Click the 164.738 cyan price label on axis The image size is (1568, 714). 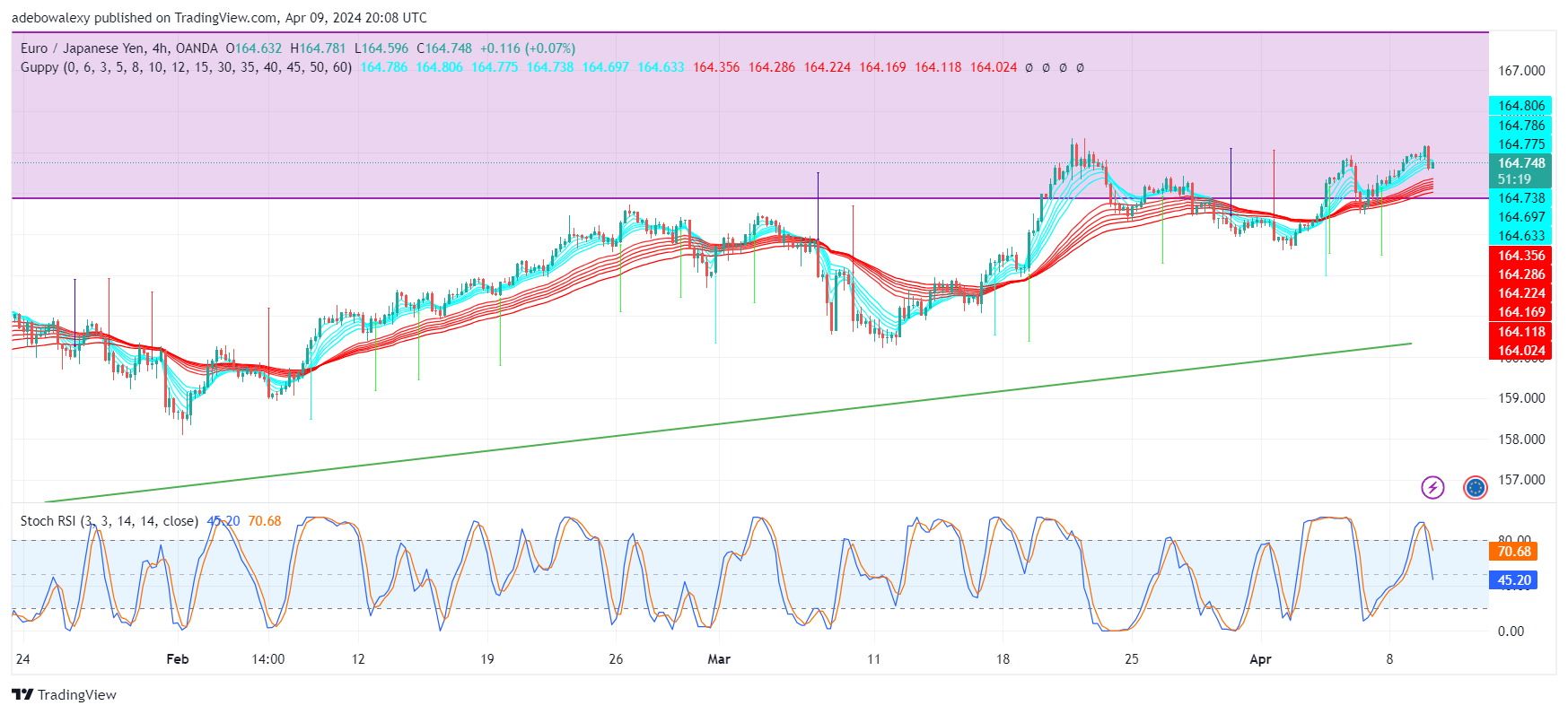coord(1520,198)
